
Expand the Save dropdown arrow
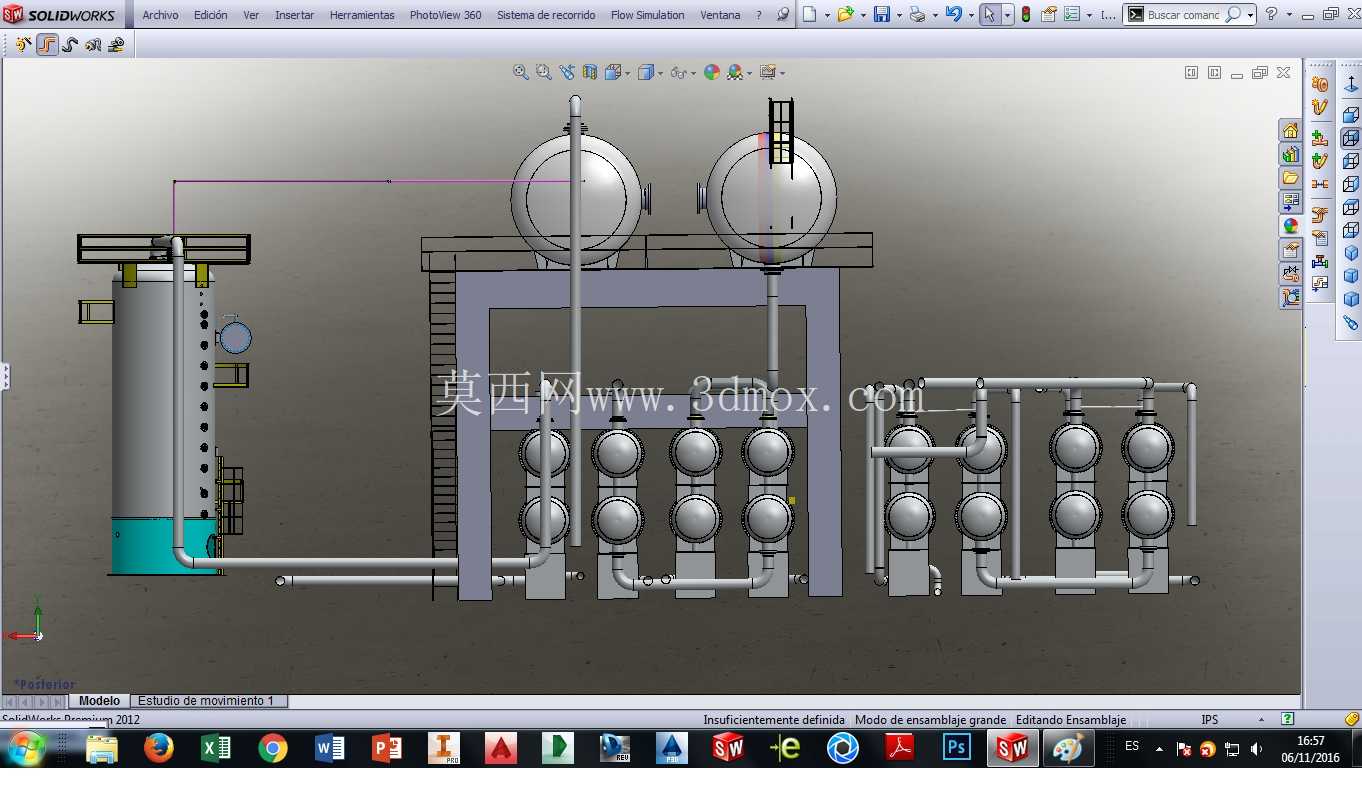[898, 16]
